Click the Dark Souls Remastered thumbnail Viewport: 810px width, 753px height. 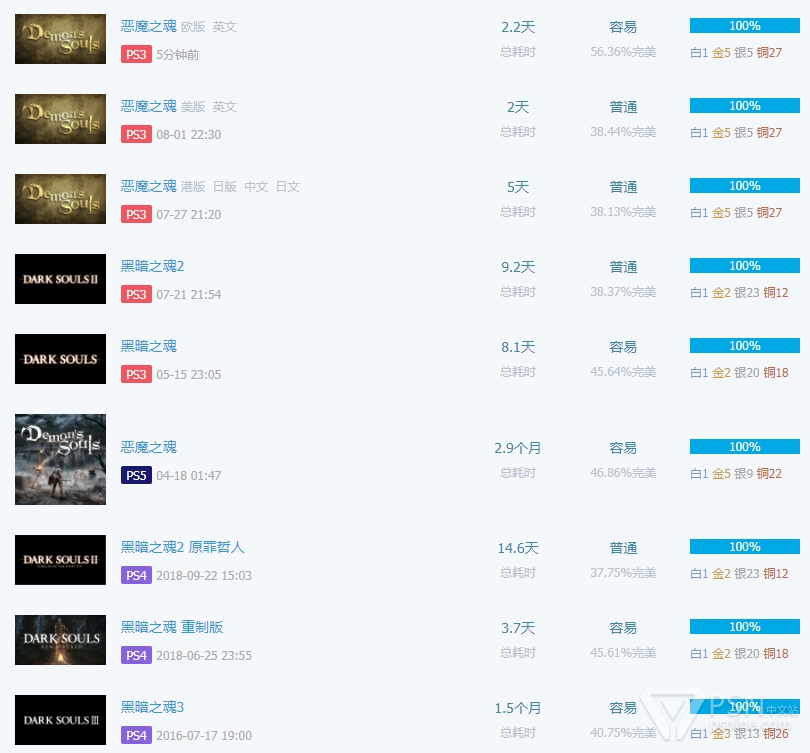point(60,640)
